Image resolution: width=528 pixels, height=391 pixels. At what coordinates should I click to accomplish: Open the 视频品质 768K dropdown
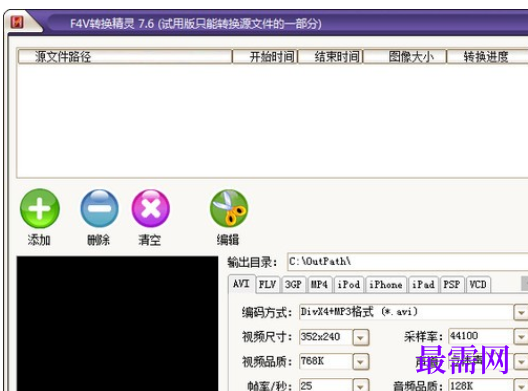coord(361,362)
